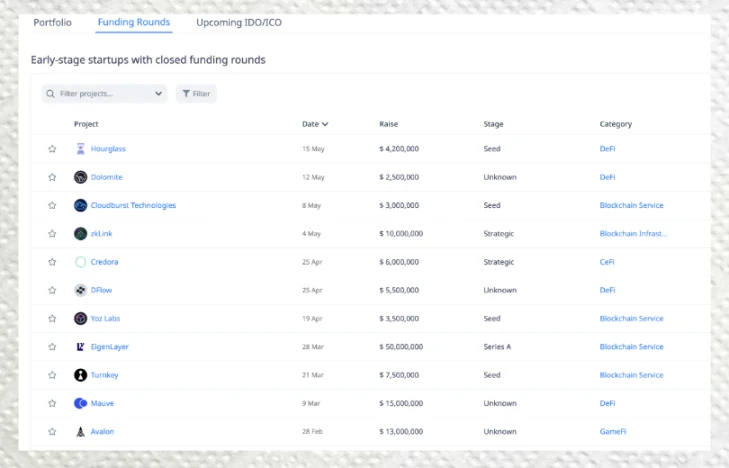Image resolution: width=729 pixels, height=468 pixels.
Task: Click the Avalon logo icon
Action: tap(80, 432)
